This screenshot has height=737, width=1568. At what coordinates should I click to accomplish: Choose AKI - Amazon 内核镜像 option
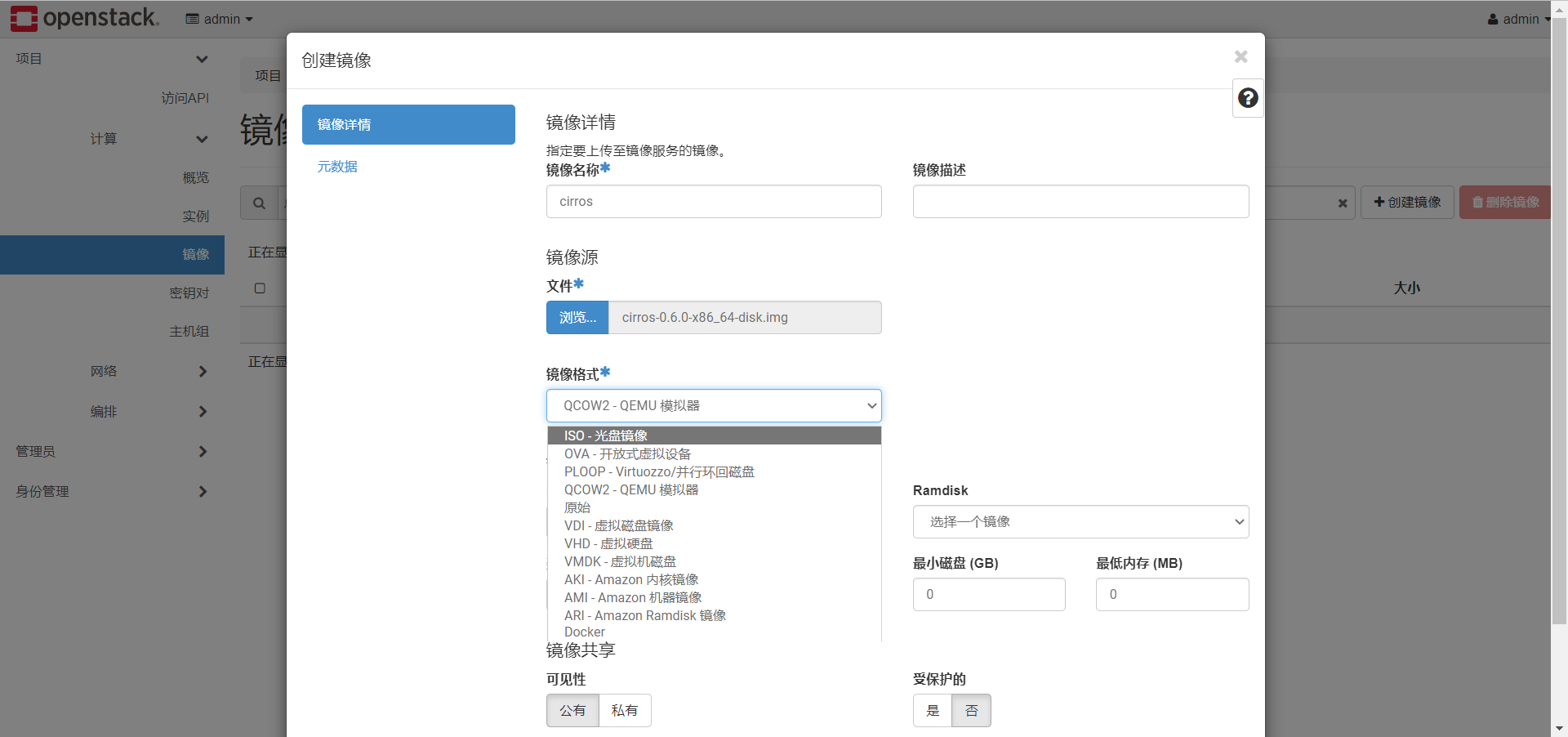(714, 579)
